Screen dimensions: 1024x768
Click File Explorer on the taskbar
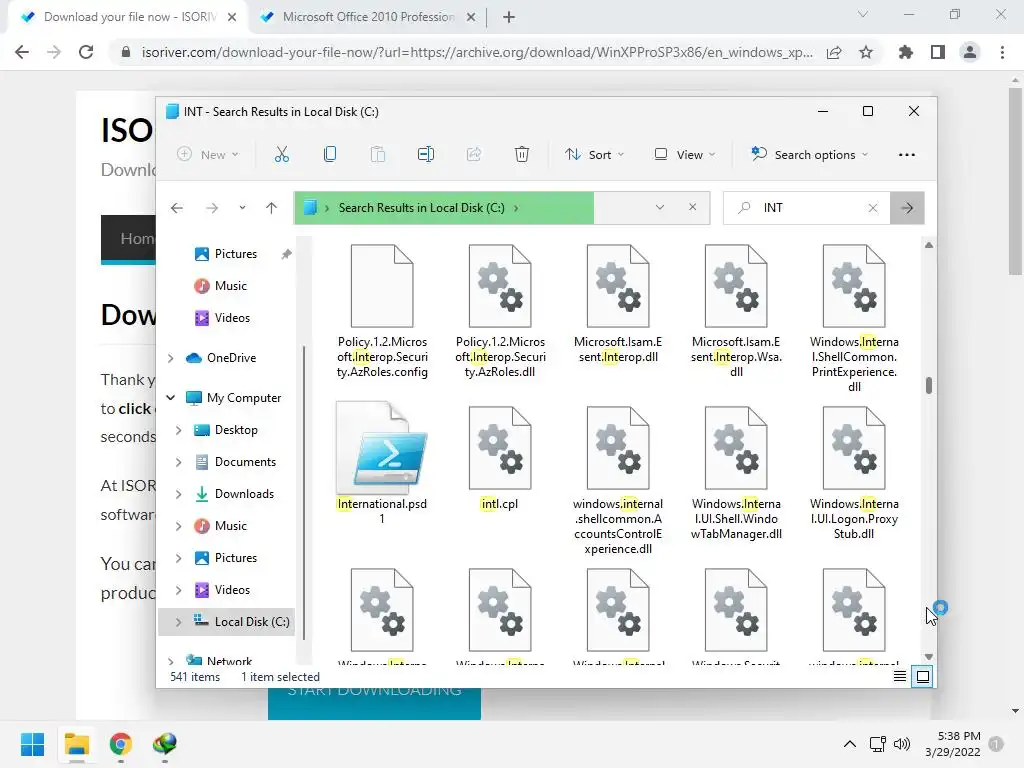[76, 744]
